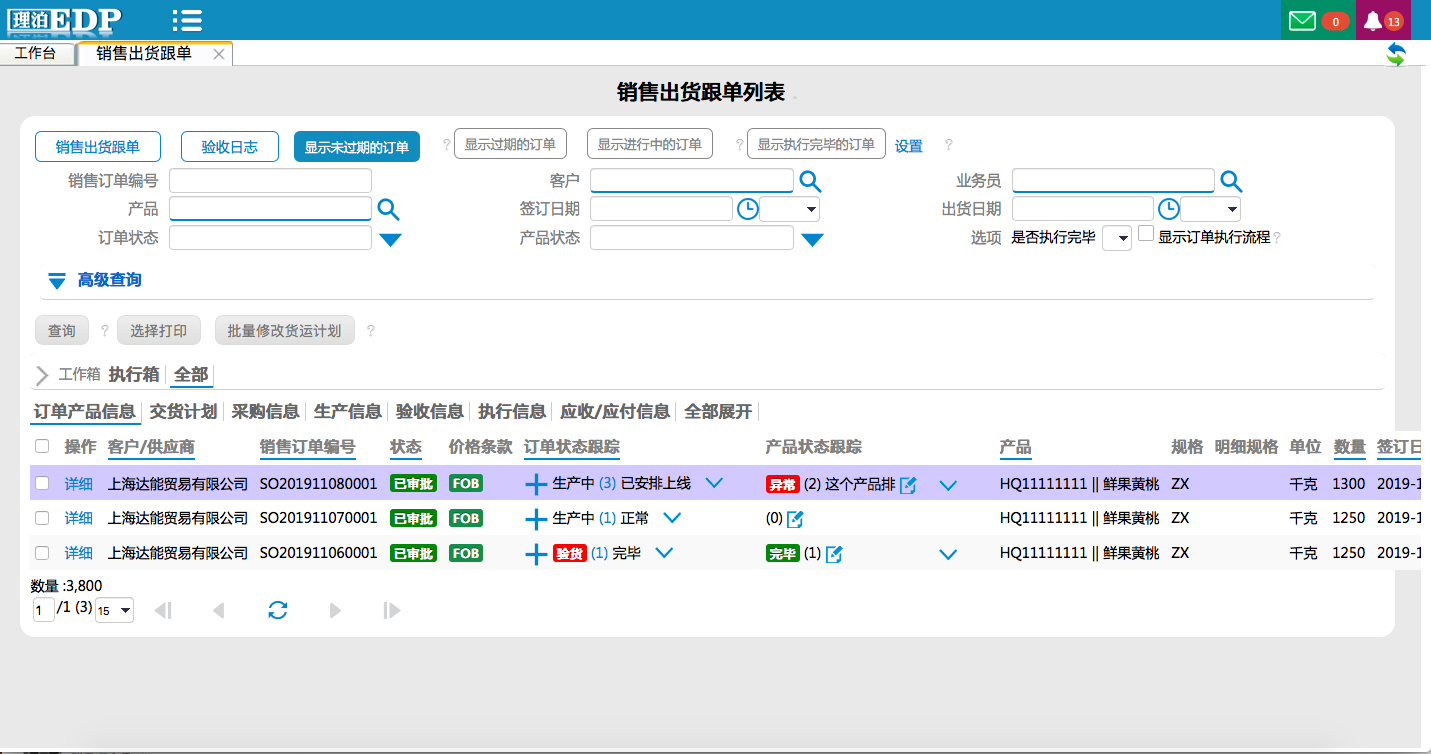This screenshot has width=1431, height=754.
Task: Open the 订单状态 dropdown arrow
Action: coord(390,239)
